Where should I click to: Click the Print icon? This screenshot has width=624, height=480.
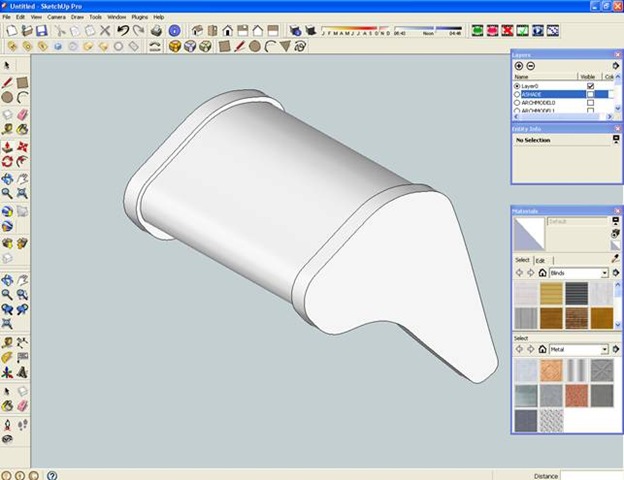coord(155,31)
